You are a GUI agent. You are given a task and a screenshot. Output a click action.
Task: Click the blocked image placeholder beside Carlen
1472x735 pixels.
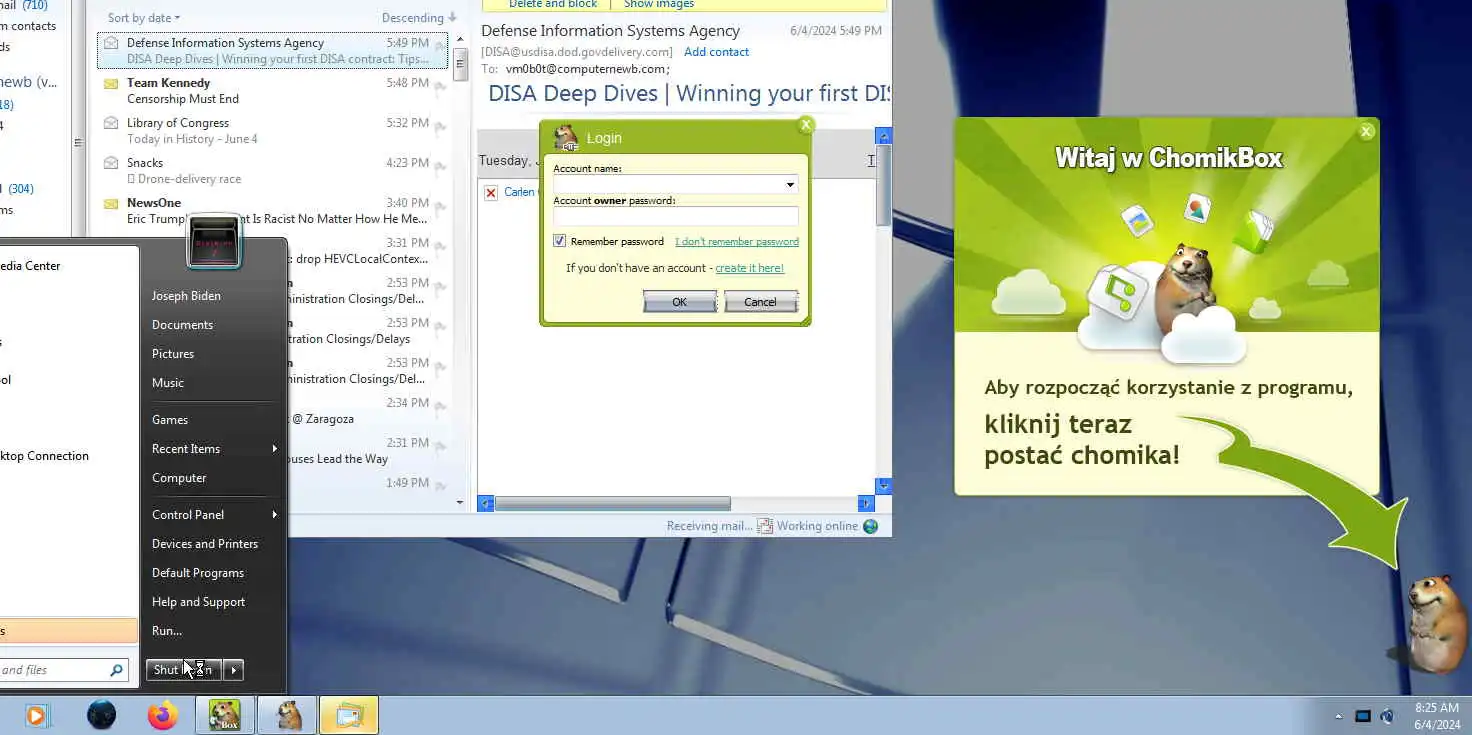(491, 192)
